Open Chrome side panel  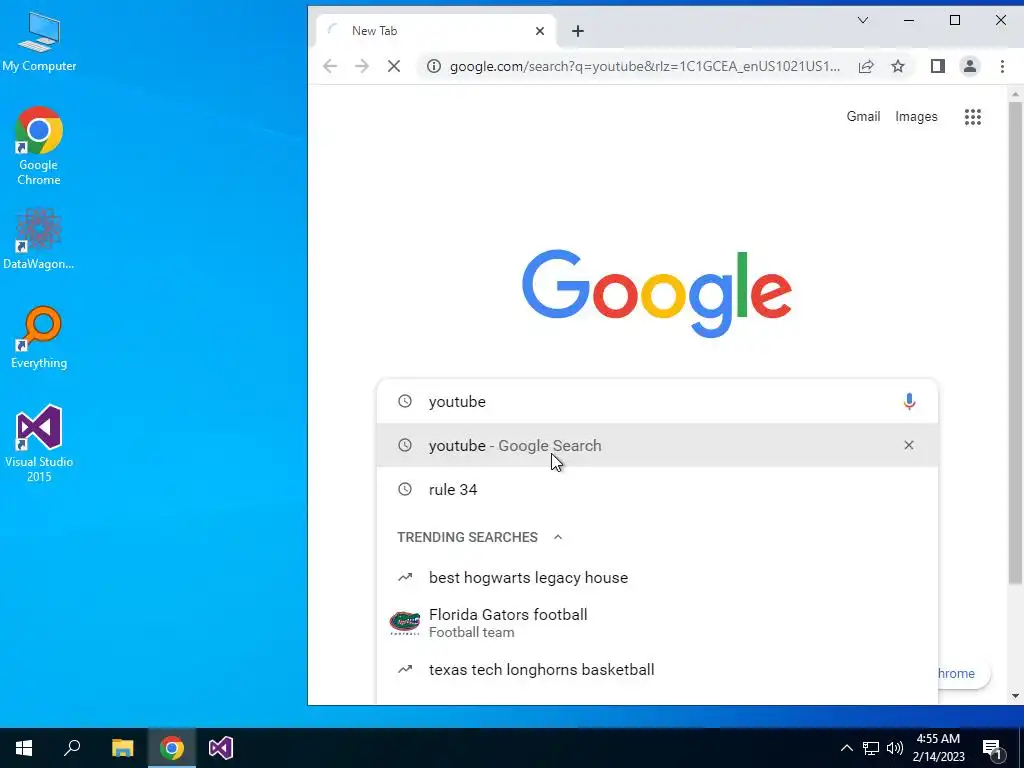click(938, 66)
